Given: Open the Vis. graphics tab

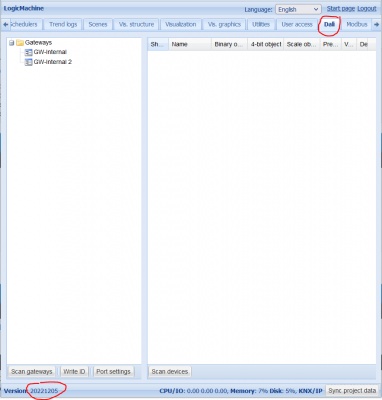Looking at the screenshot, I should (224, 24).
